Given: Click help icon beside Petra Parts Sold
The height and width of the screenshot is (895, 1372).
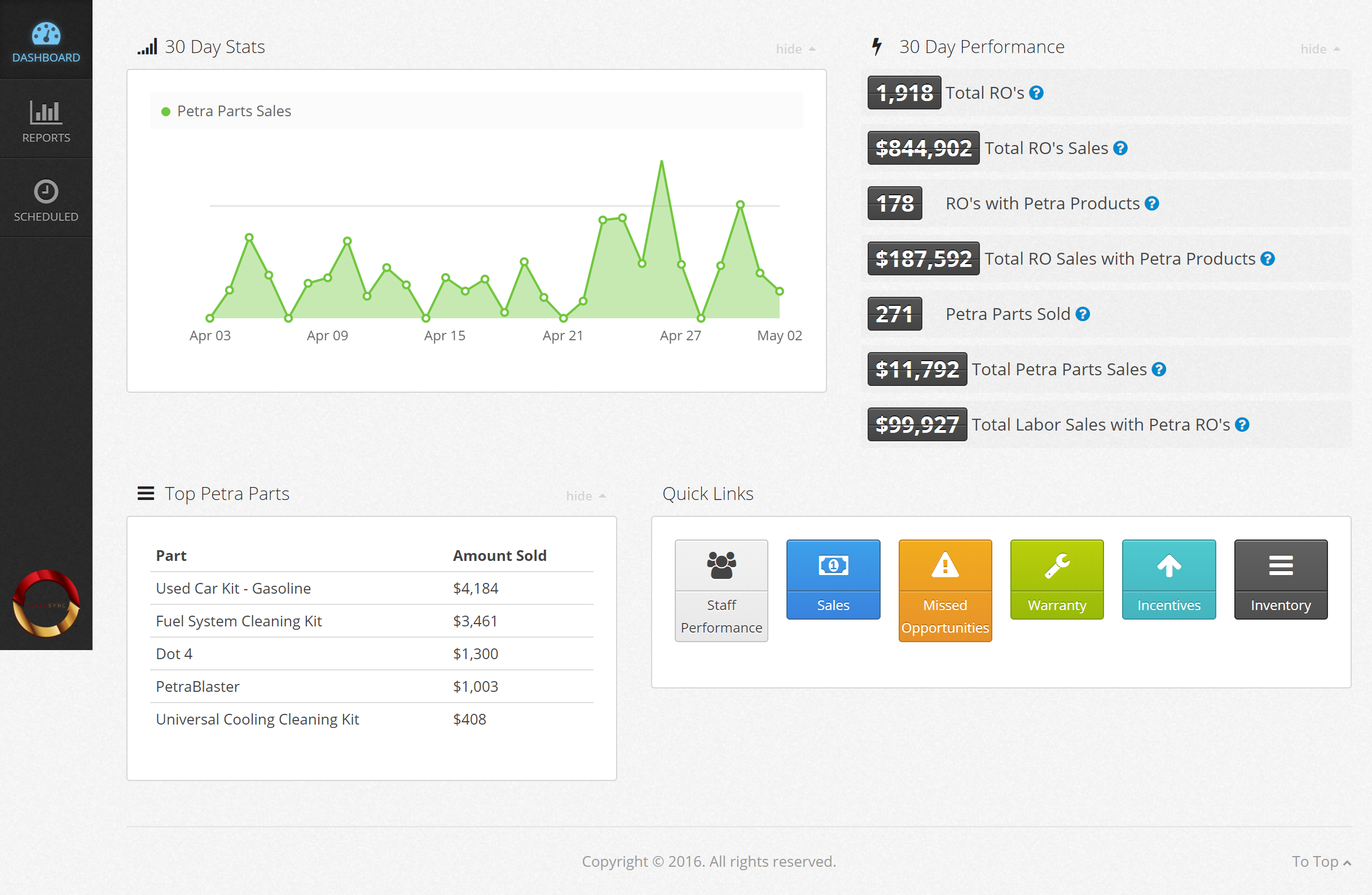Looking at the screenshot, I should click(1083, 314).
